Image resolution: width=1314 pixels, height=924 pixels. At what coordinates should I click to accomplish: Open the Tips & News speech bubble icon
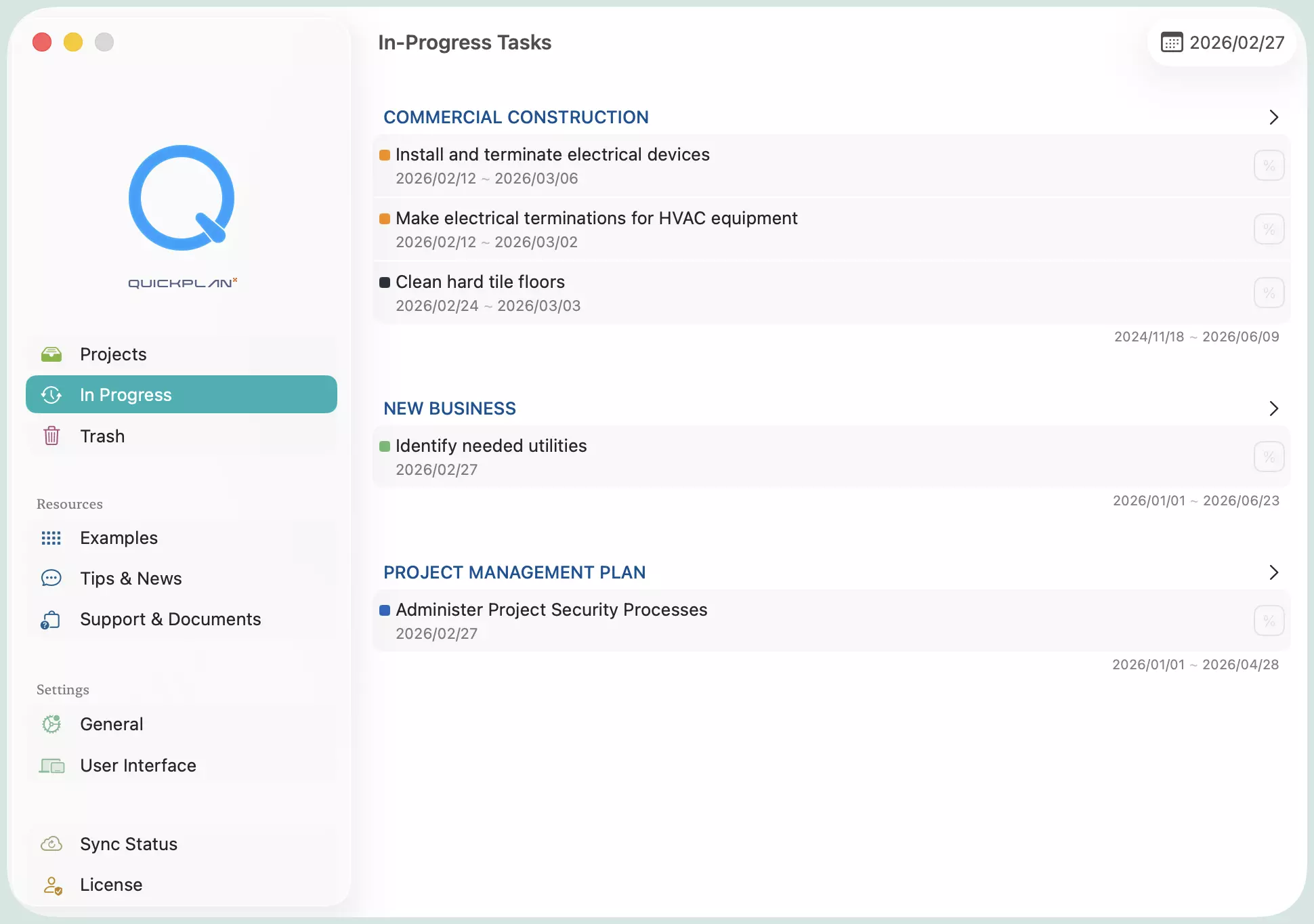pos(51,578)
